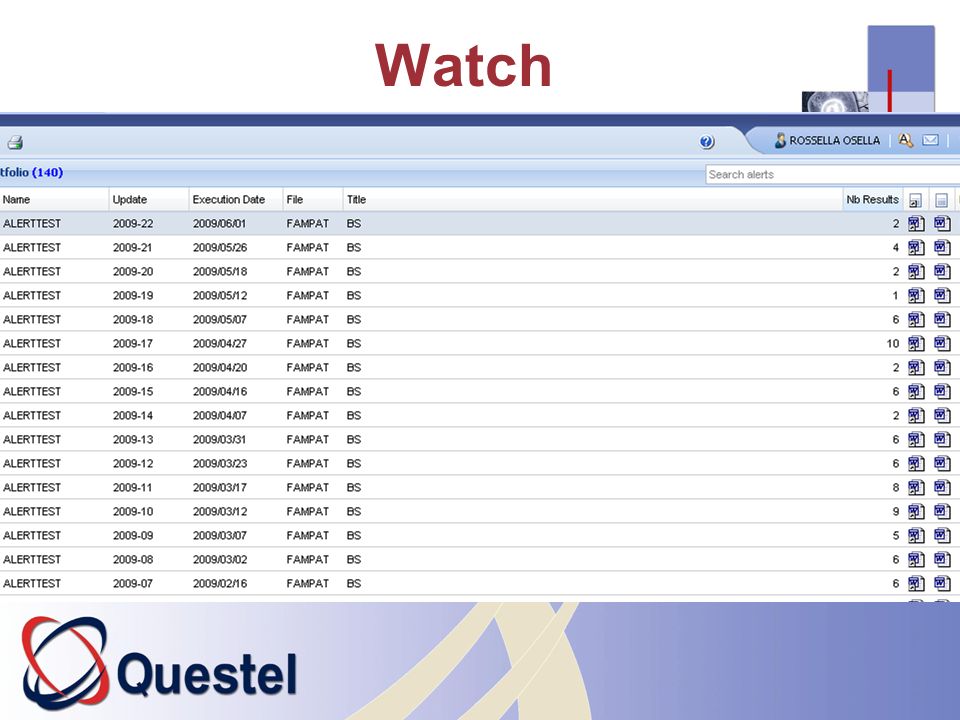
Task: Open the Word shortcut icon for update 2009-14
Action: (x=916, y=415)
